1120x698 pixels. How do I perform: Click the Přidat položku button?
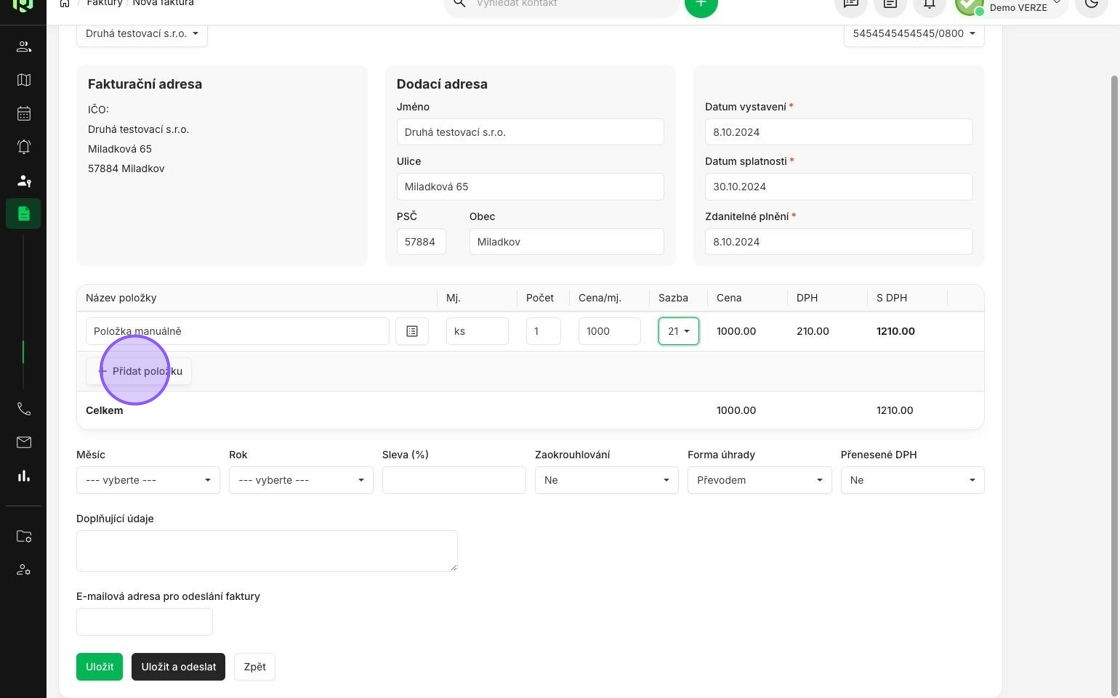tap(139, 371)
